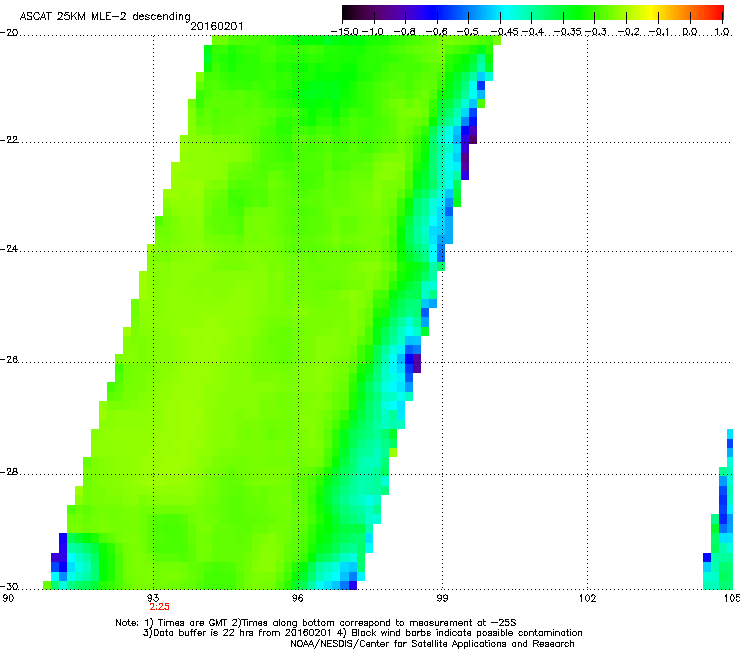This screenshot has height=650, width=740.
Task: Click the color bar label 1.0
Action: pyautogui.click(x=722, y=32)
